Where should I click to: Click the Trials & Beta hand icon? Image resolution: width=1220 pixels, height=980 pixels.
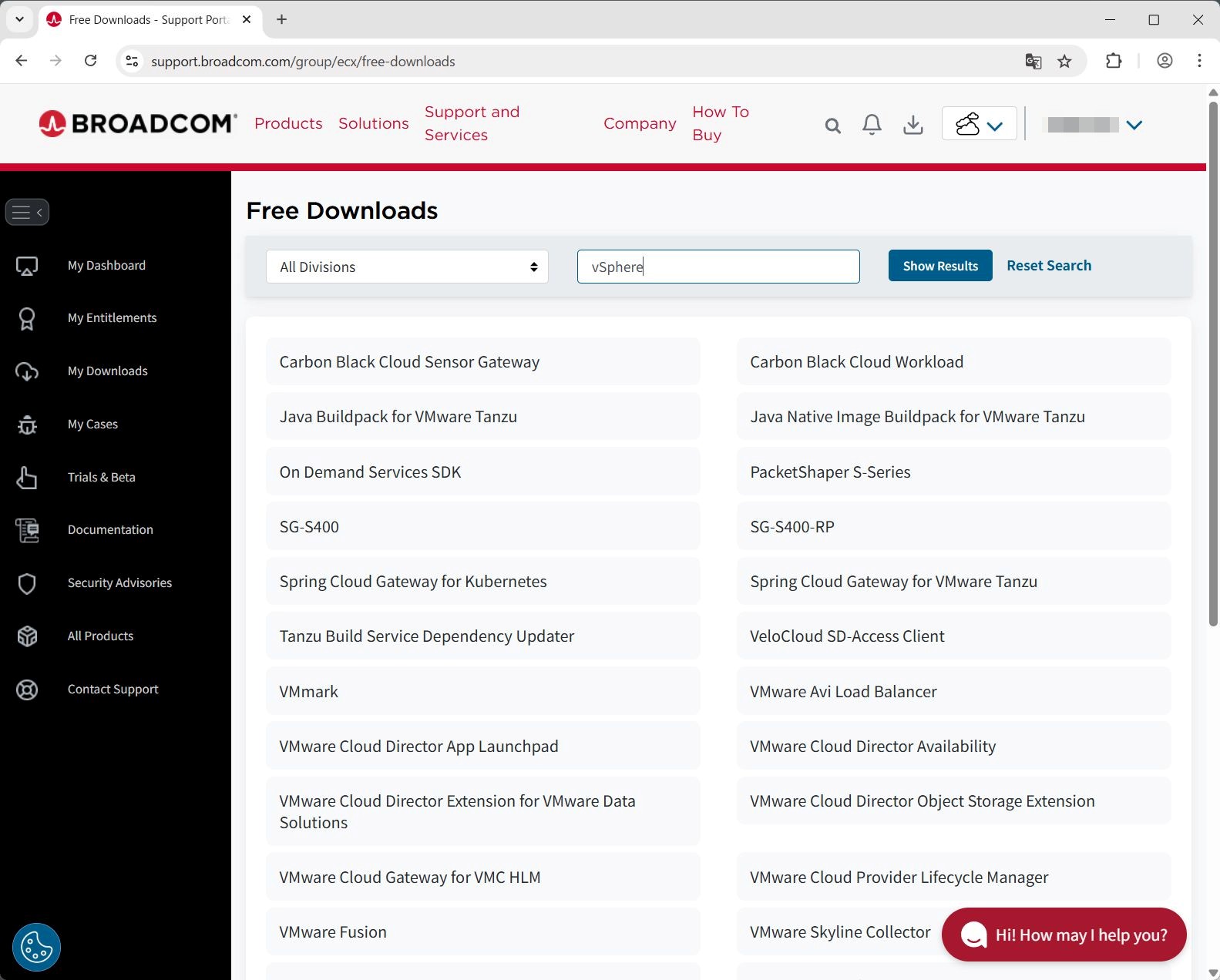(x=27, y=478)
